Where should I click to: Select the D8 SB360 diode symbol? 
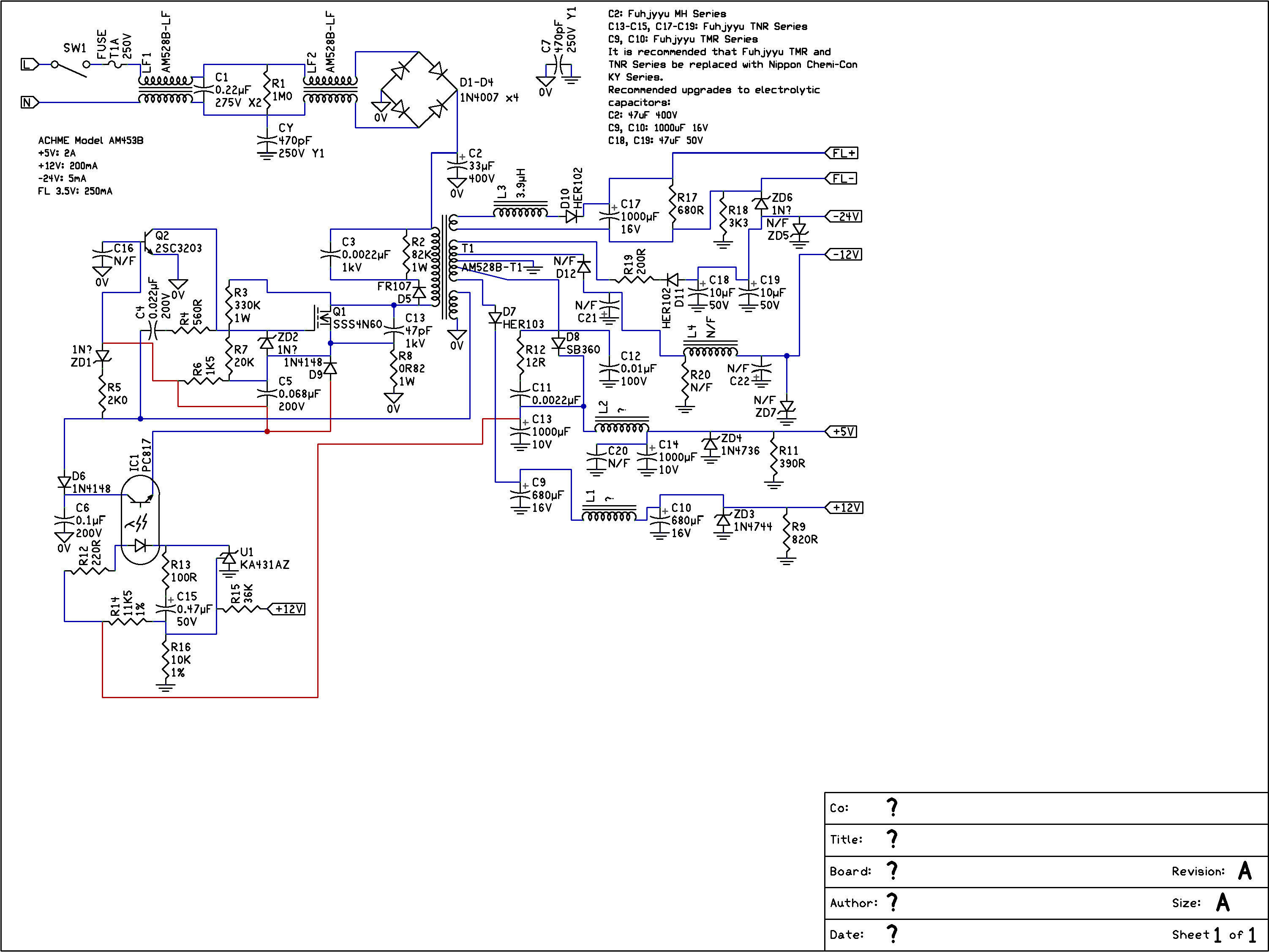(558, 343)
